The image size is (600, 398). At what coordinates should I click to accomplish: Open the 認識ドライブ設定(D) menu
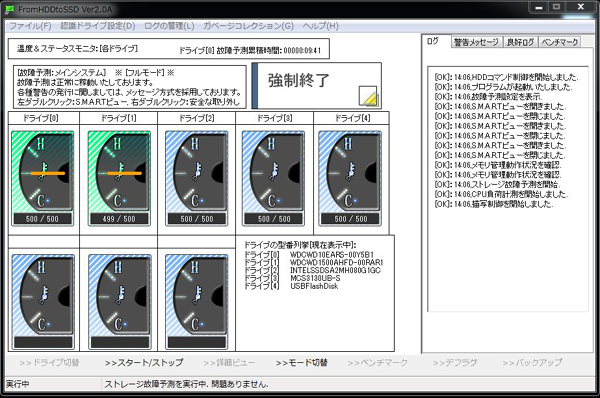(98, 26)
